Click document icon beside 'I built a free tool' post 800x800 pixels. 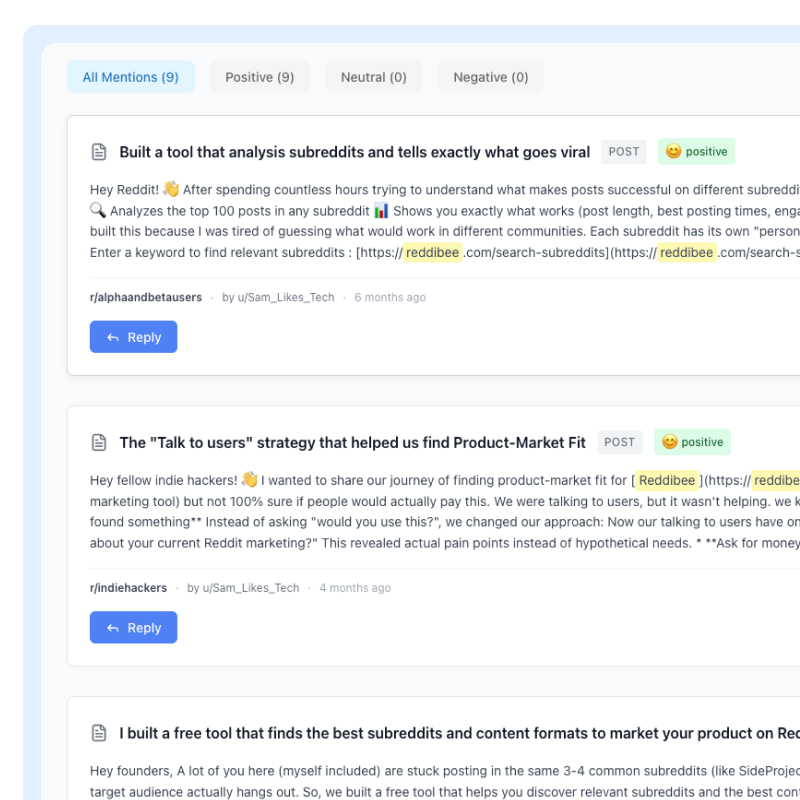tap(99, 733)
